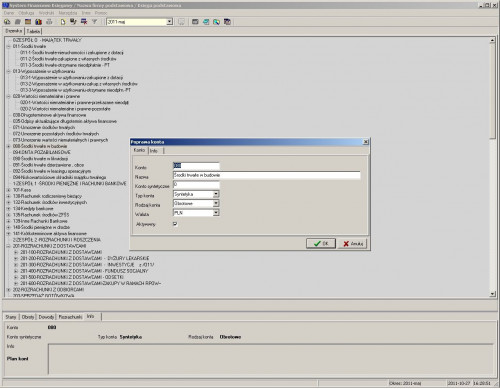Open the period dropdown showing 2011 maj
500x389 pixels.
coord(169,22)
